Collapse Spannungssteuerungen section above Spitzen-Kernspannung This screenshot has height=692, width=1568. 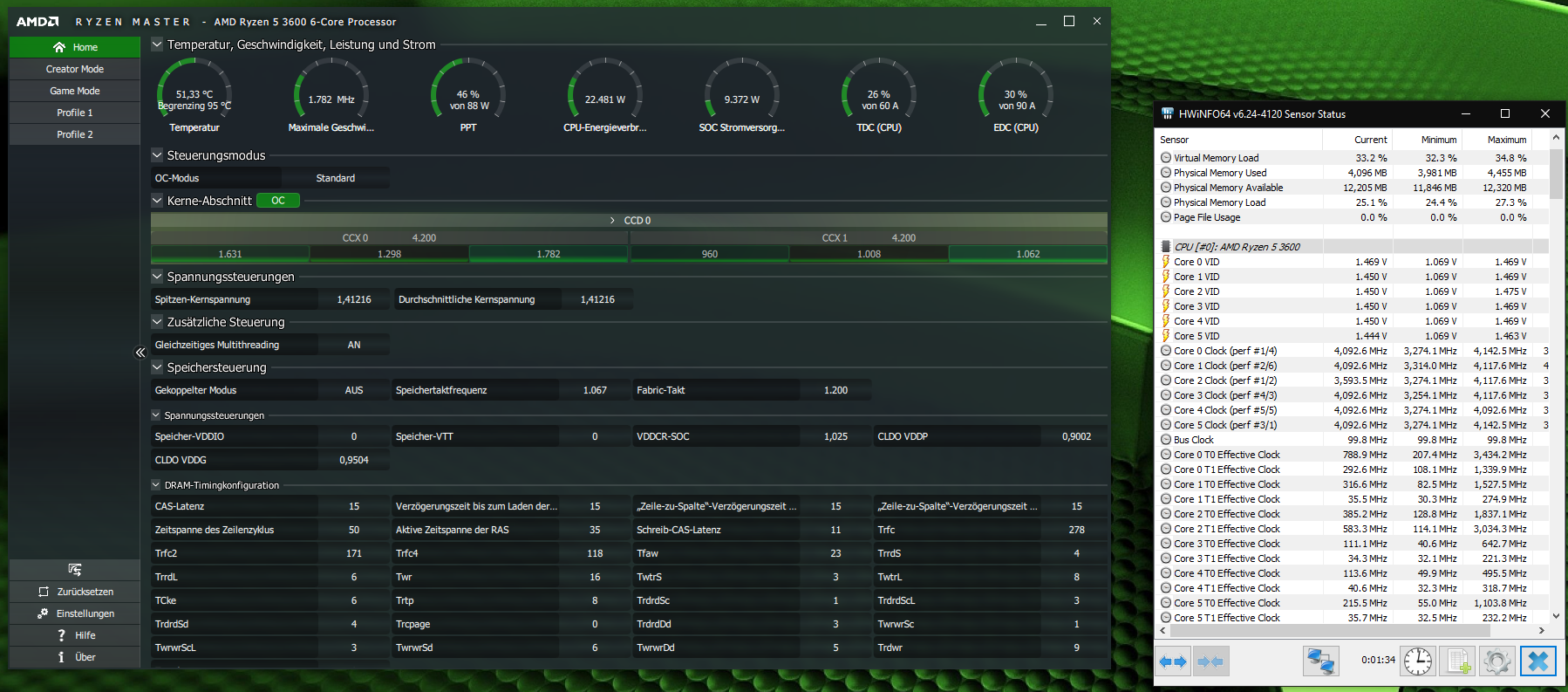coord(157,277)
